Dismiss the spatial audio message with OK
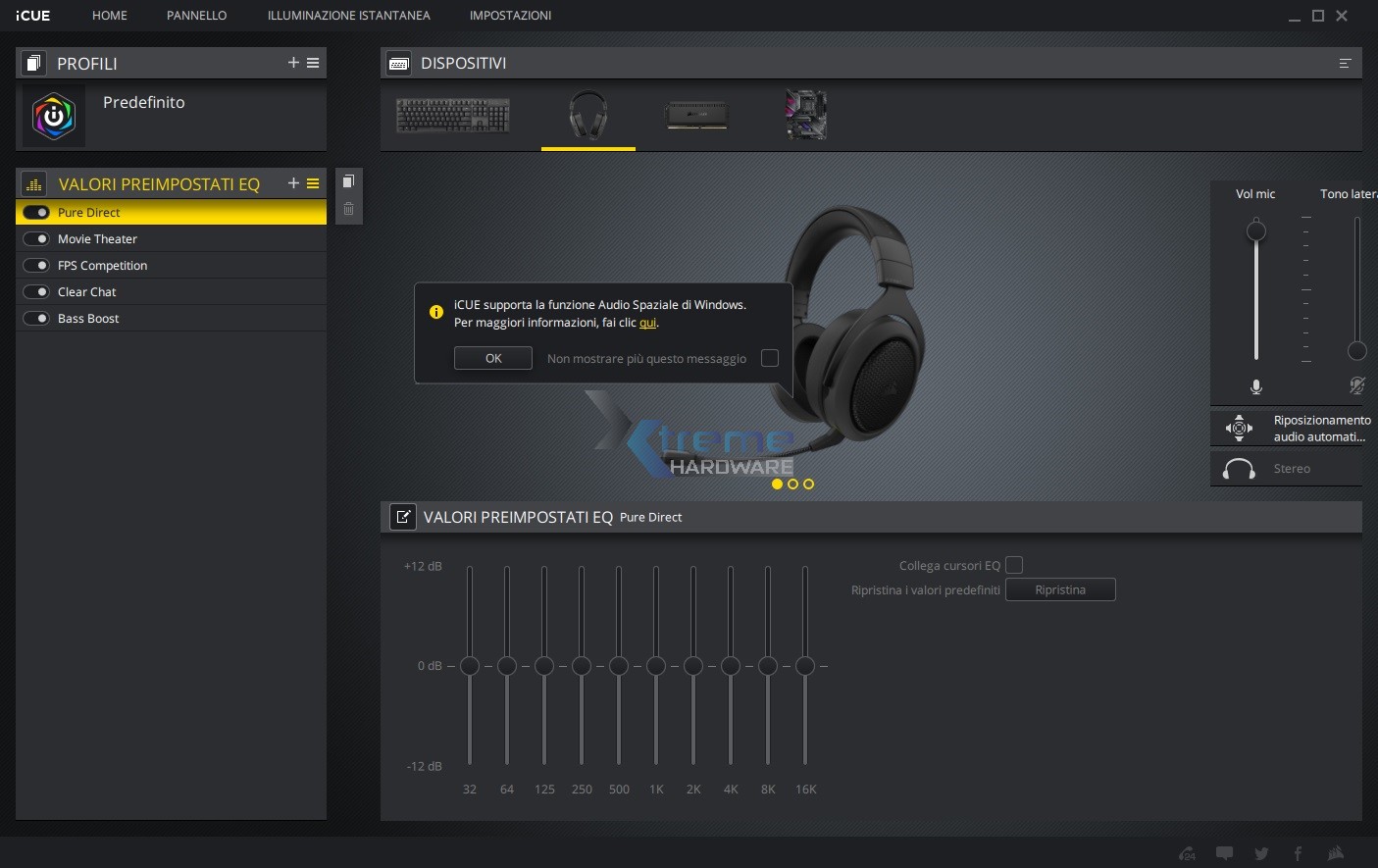The width and height of the screenshot is (1378, 868). 492,357
